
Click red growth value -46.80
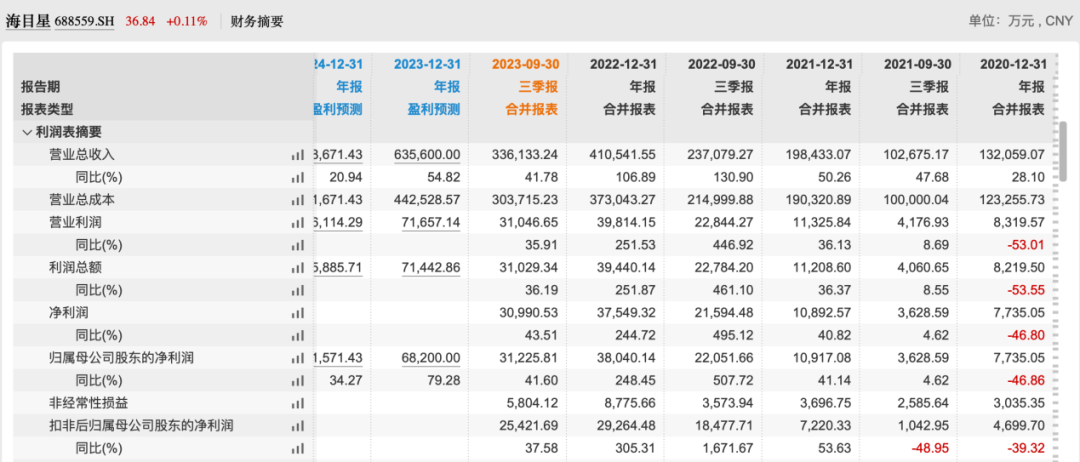(1028, 335)
